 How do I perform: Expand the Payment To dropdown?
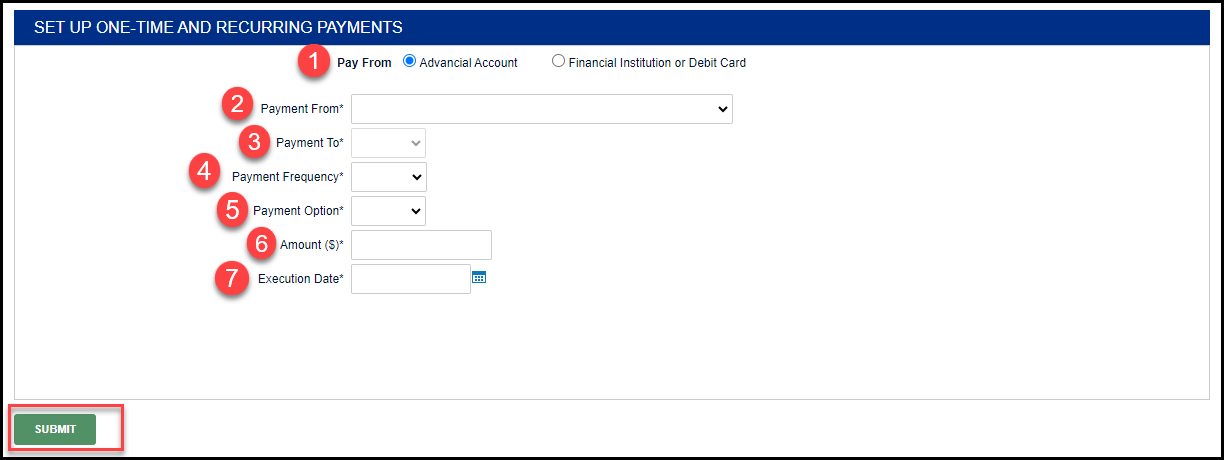click(388, 143)
